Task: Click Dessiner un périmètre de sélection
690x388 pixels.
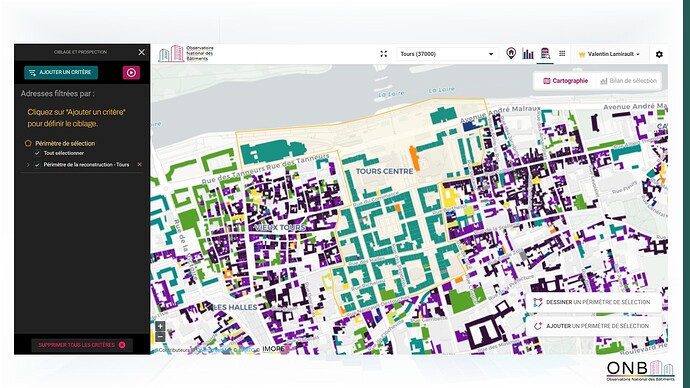Action: pyautogui.click(x=594, y=302)
